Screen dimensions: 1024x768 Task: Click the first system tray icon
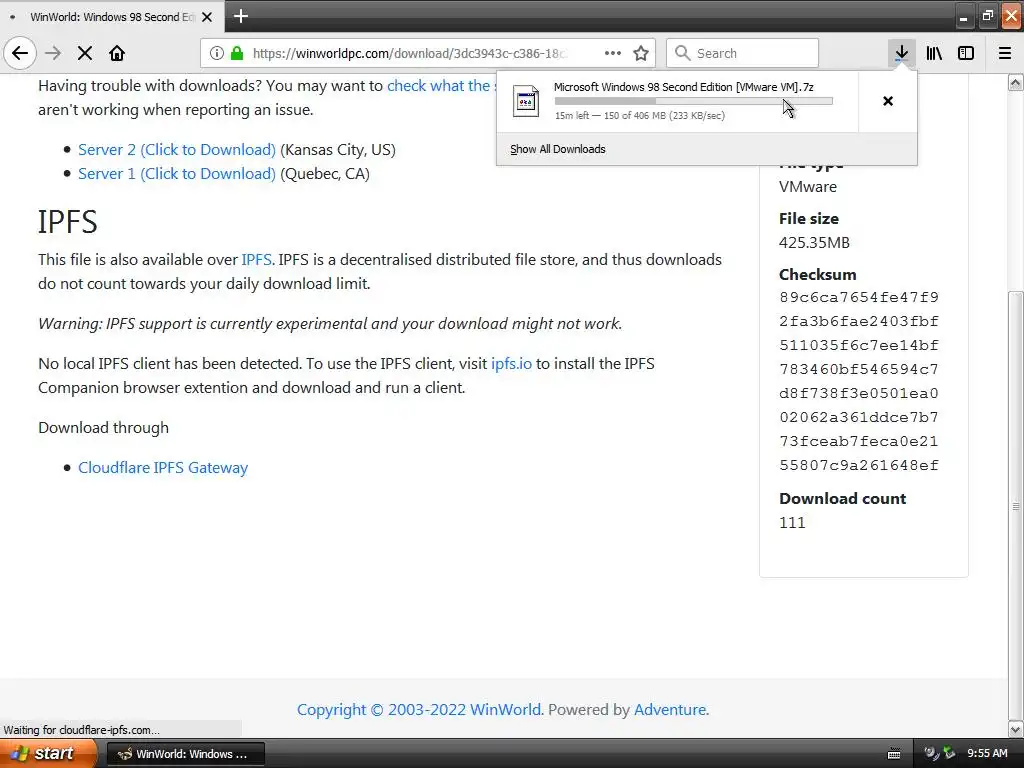click(931, 754)
